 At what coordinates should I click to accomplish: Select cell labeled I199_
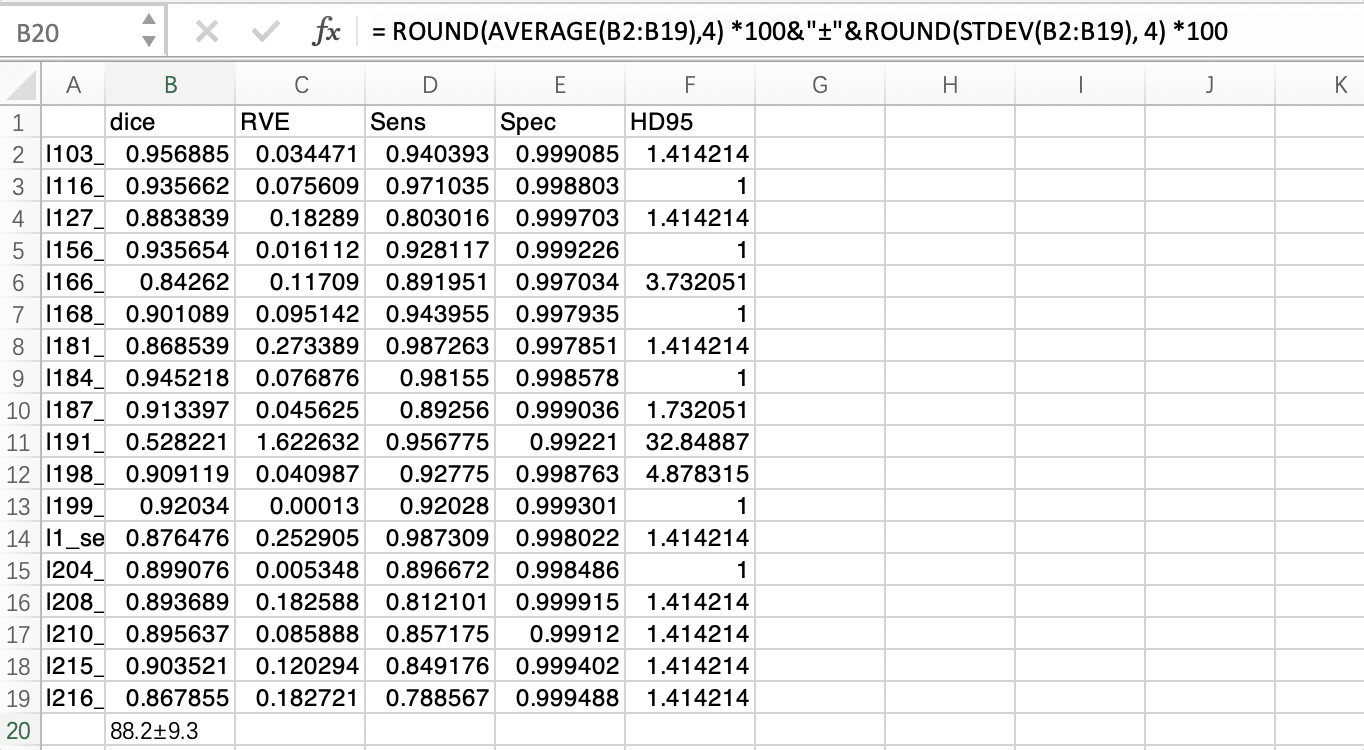[73, 506]
